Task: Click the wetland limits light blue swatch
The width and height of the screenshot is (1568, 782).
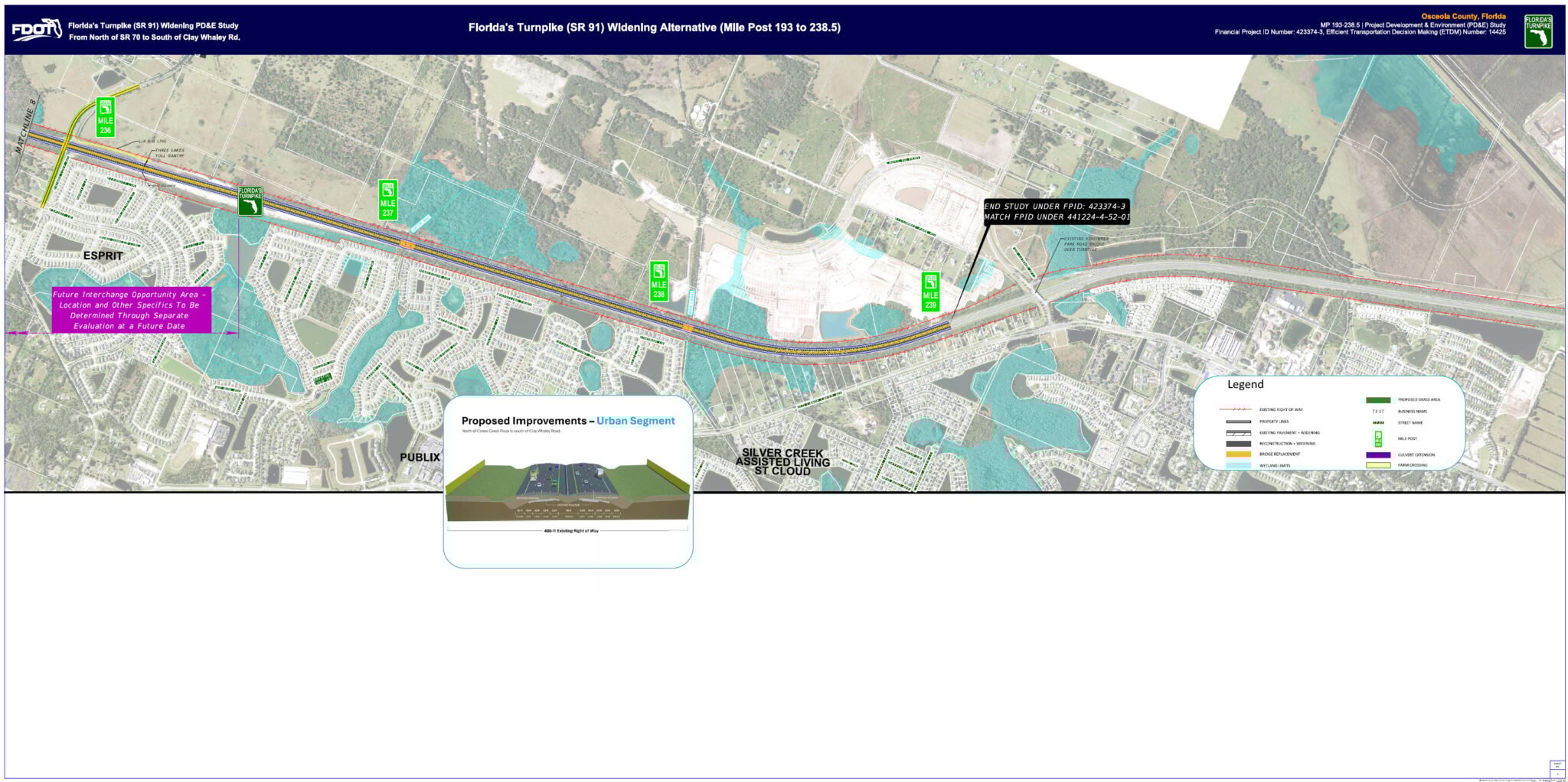Action: click(x=1238, y=465)
